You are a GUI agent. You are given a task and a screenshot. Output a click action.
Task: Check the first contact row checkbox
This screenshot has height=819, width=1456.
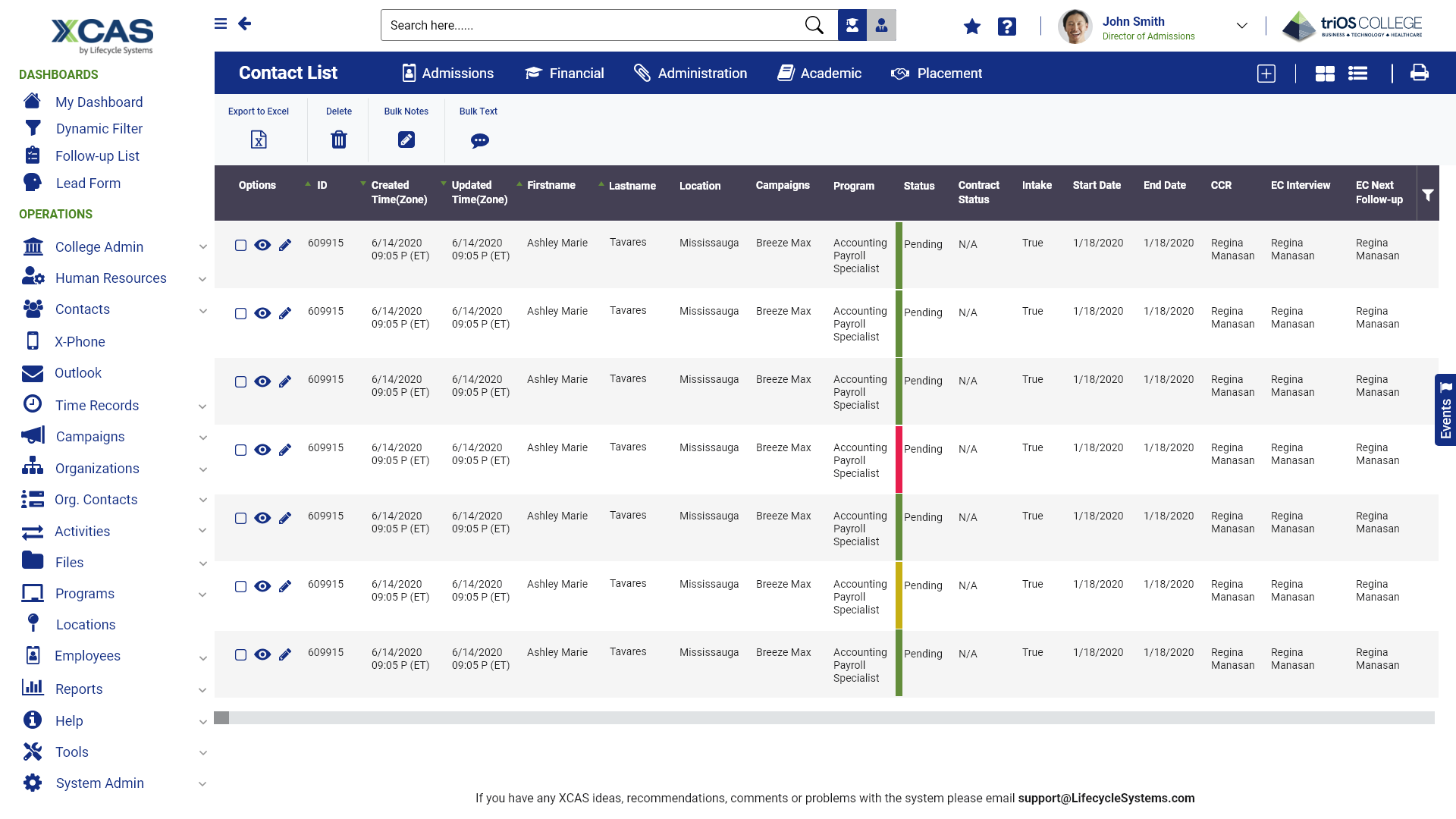point(240,245)
